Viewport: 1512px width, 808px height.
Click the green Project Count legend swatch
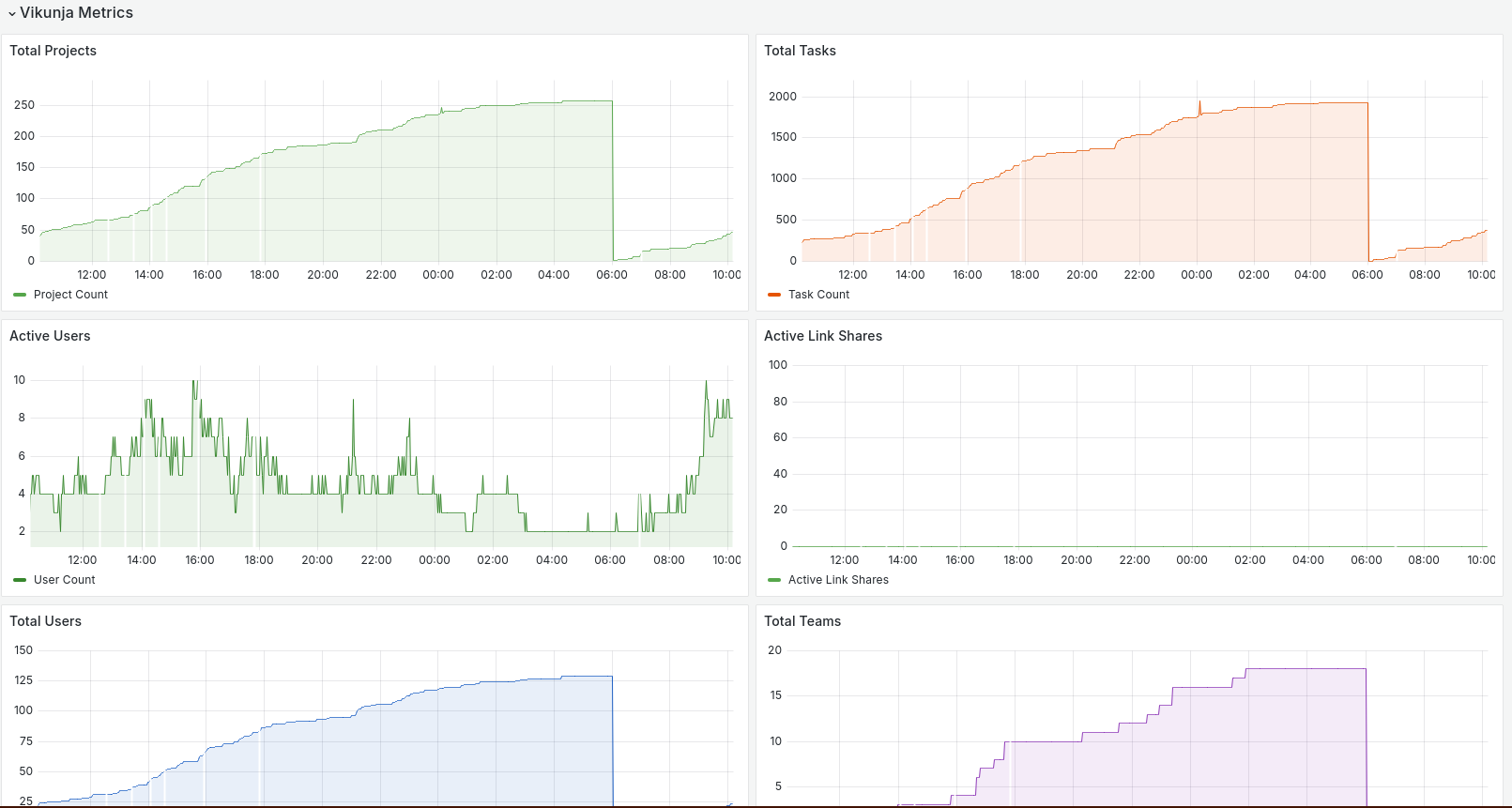[20, 295]
